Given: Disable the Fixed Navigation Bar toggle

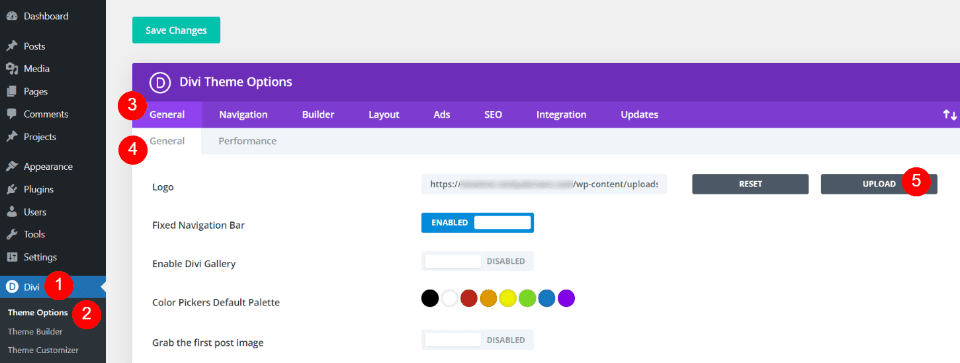Looking at the screenshot, I should (x=478, y=223).
